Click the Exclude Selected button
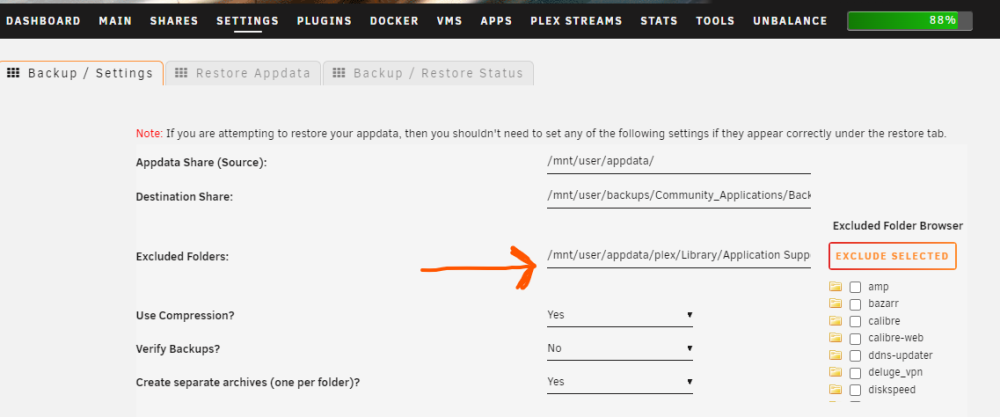 pyautogui.click(x=892, y=256)
